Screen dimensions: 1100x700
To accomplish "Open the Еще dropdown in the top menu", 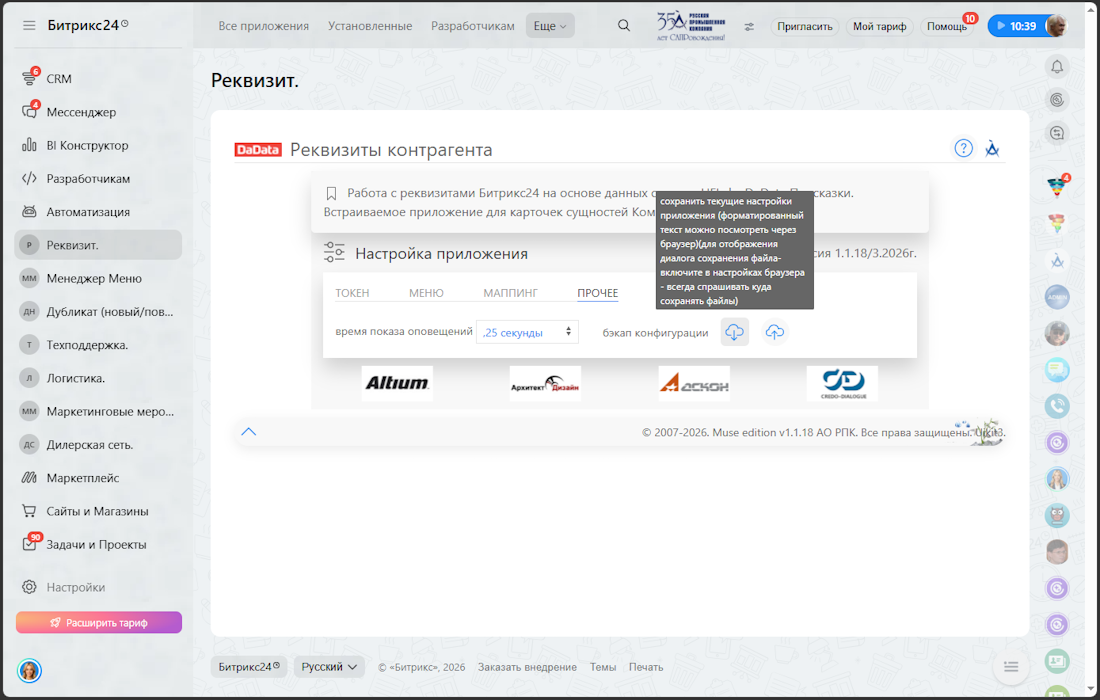I will click(x=550, y=26).
